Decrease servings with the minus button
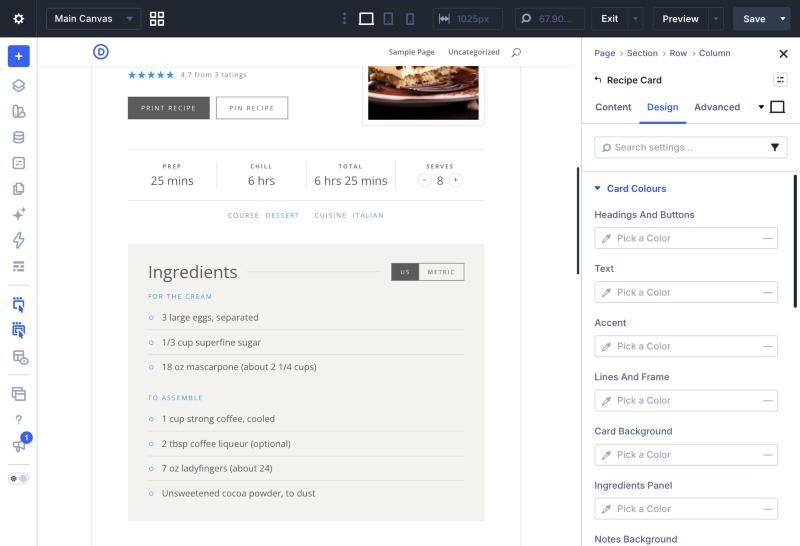Screen dimensions: 800x546 (x=424, y=180)
